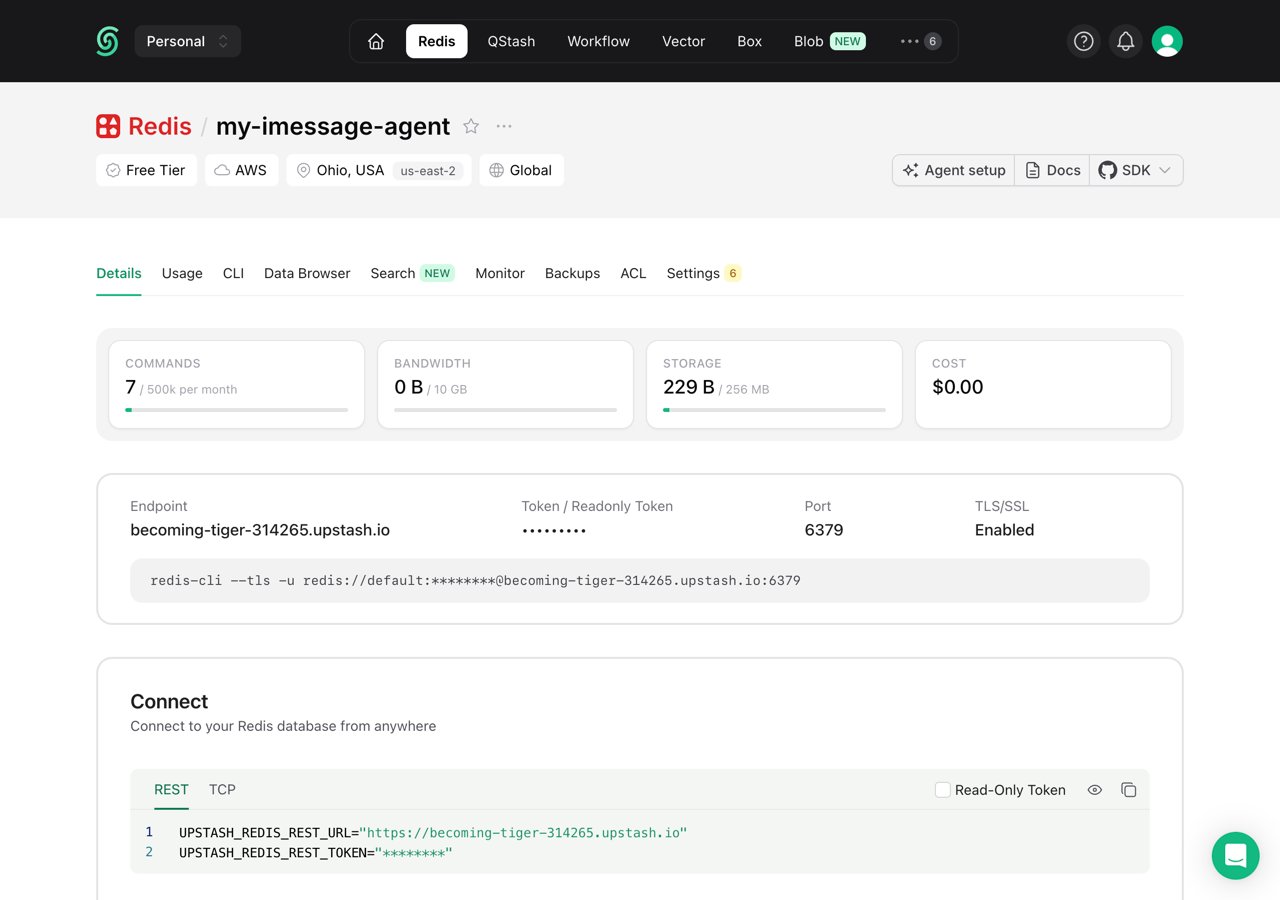The width and height of the screenshot is (1280, 900).
Task: Open the help question mark icon
Action: point(1083,41)
